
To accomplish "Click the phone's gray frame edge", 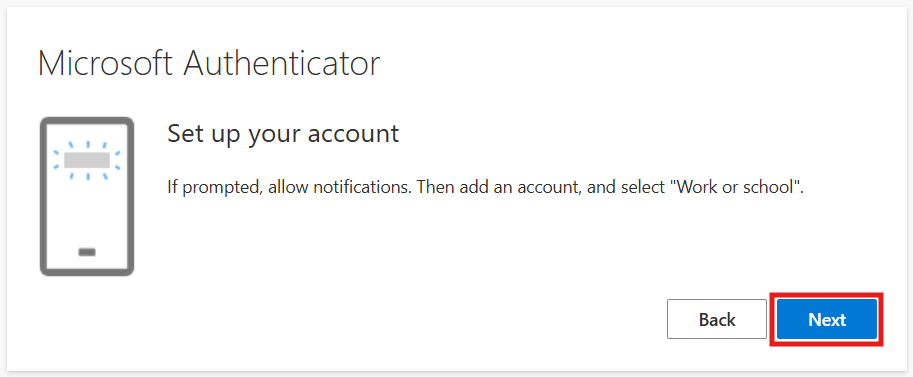I will (43, 196).
